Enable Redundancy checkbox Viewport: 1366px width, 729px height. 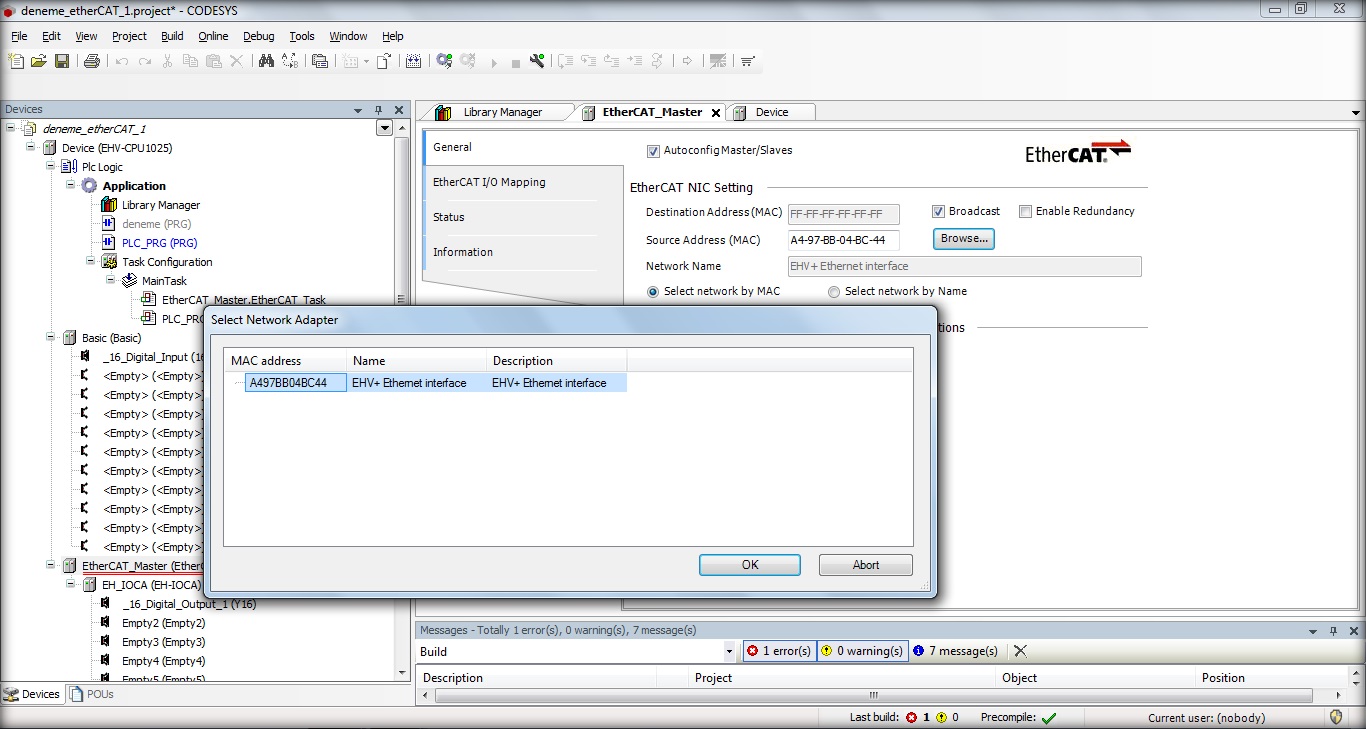point(1025,212)
